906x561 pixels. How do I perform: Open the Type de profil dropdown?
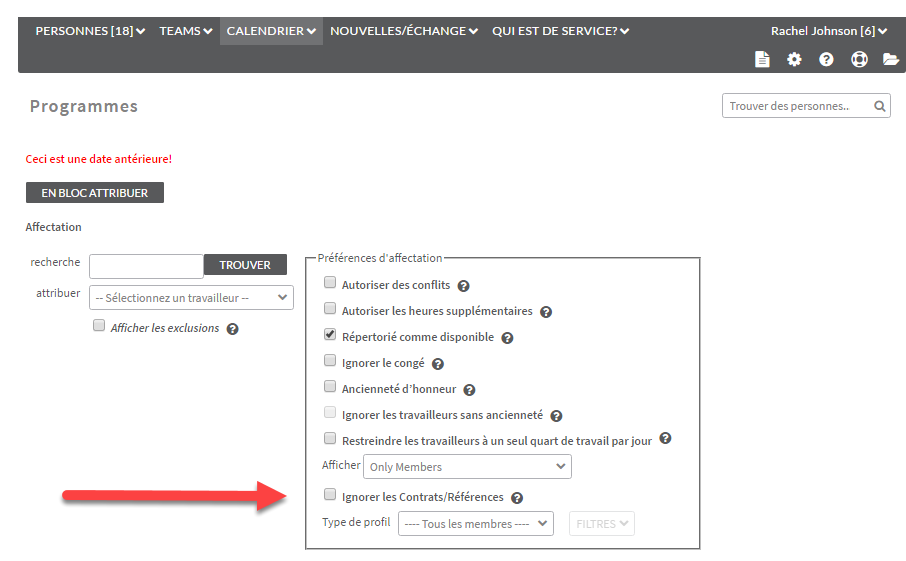click(x=476, y=523)
